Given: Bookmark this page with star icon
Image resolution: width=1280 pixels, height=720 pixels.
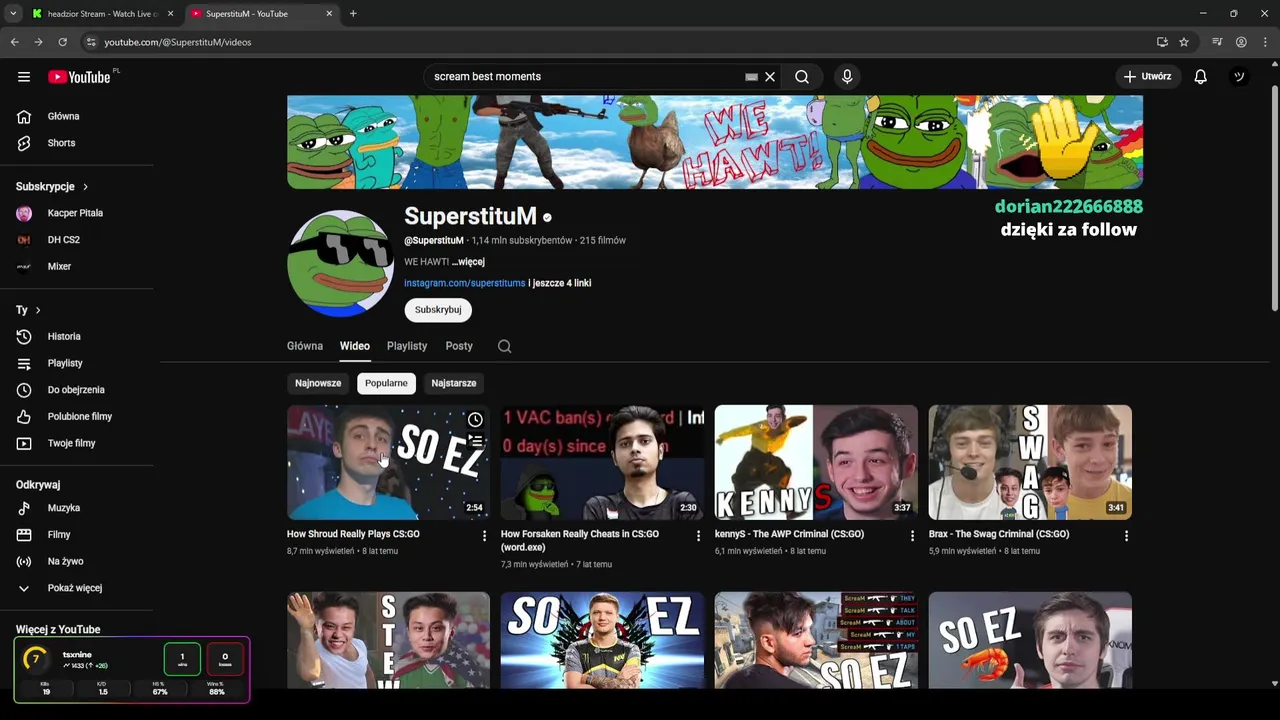Looking at the screenshot, I should 1184,42.
